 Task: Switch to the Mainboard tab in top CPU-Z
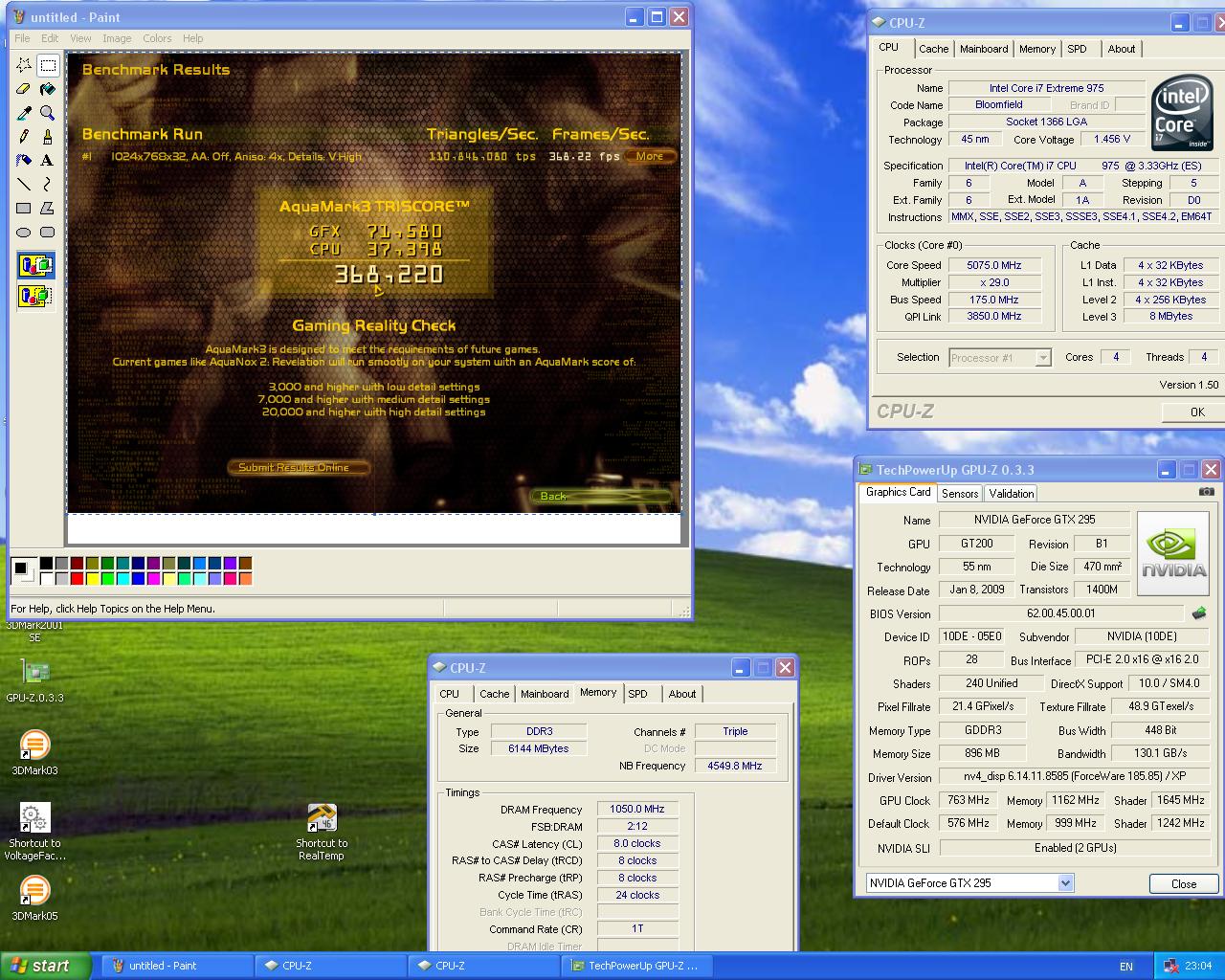pyautogui.click(x=984, y=49)
